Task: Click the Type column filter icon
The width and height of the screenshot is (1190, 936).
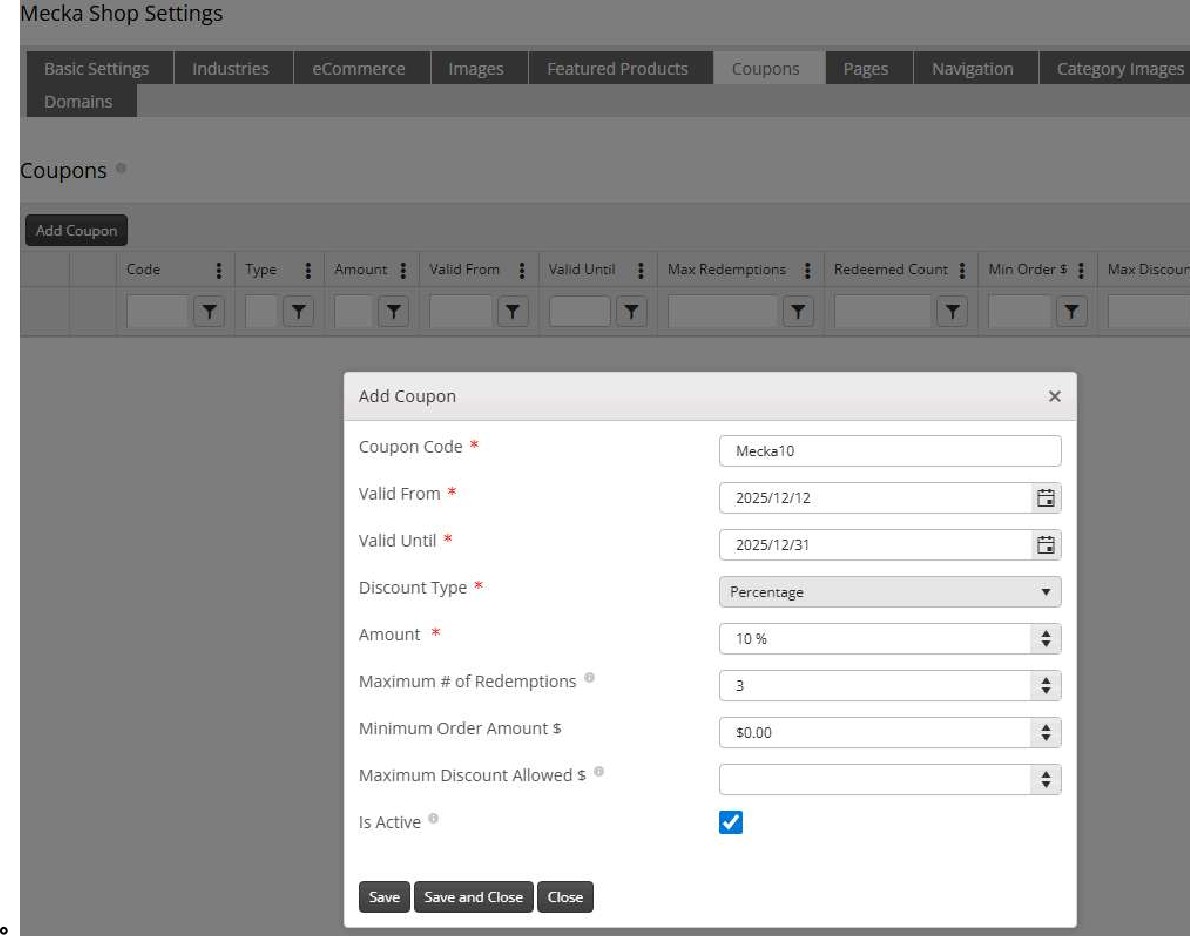Action: click(298, 311)
